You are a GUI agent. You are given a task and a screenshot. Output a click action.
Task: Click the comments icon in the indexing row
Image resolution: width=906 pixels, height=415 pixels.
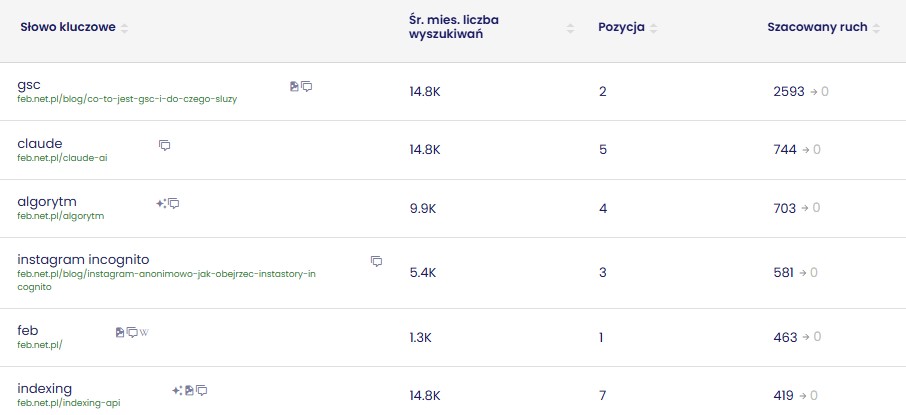pyautogui.click(x=202, y=390)
